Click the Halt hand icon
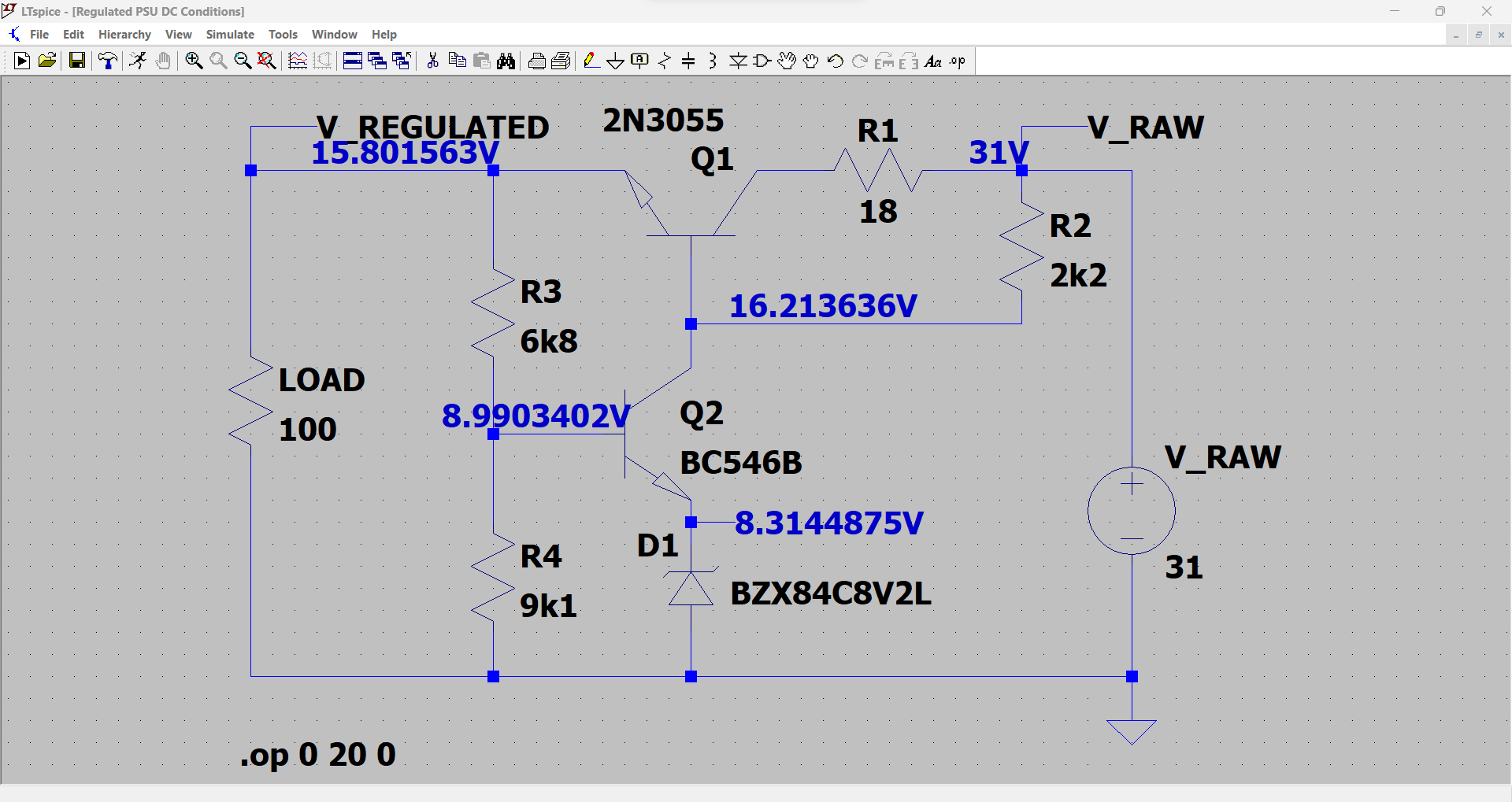The height and width of the screenshot is (802, 1512). tap(163, 61)
